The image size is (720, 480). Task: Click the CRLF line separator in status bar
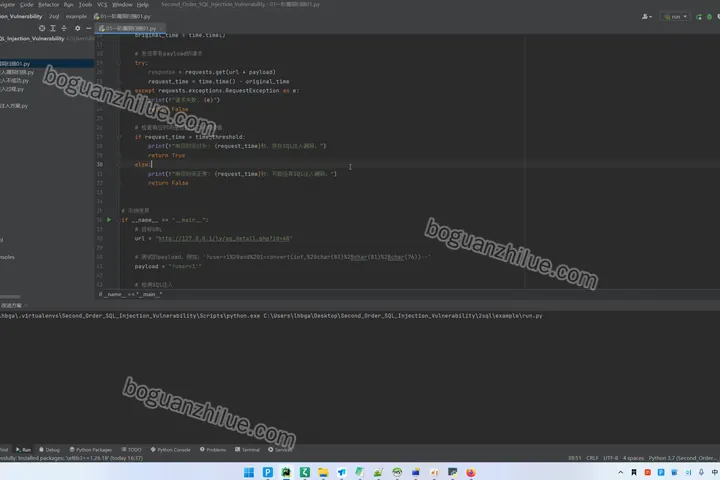pyautogui.click(x=592, y=458)
